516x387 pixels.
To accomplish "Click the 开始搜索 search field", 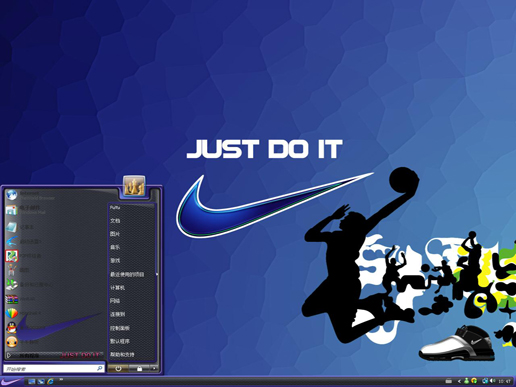I will [x=54, y=368].
